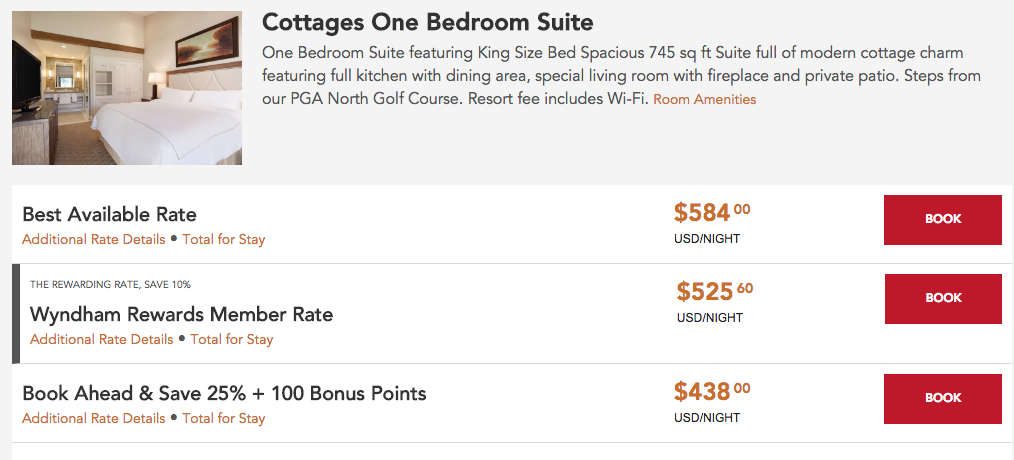Expand Additional Rate Details for Wyndham Rewards rate
Viewport: 1014px width, 460px height.
(101, 340)
